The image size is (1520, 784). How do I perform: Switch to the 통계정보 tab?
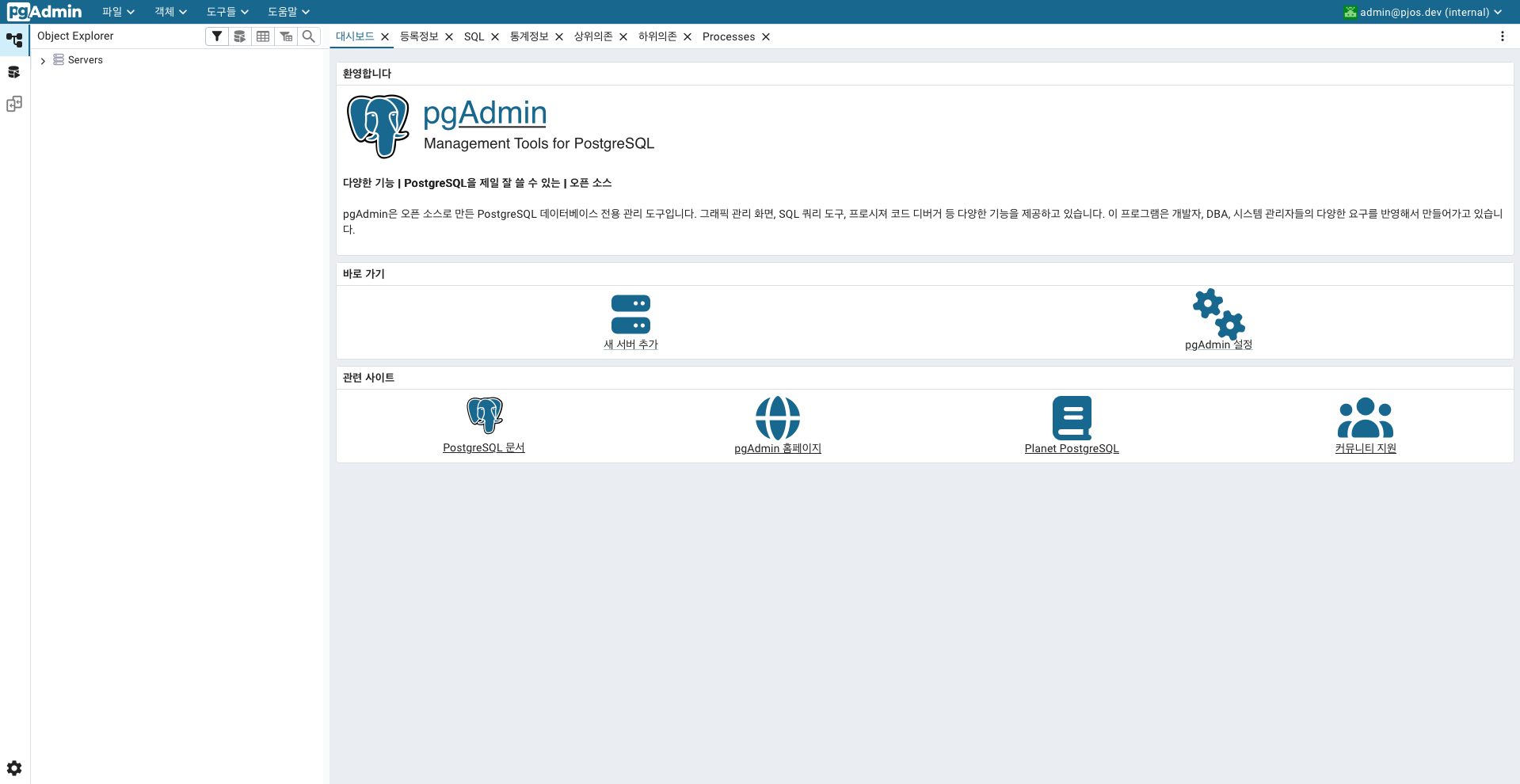tap(529, 36)
